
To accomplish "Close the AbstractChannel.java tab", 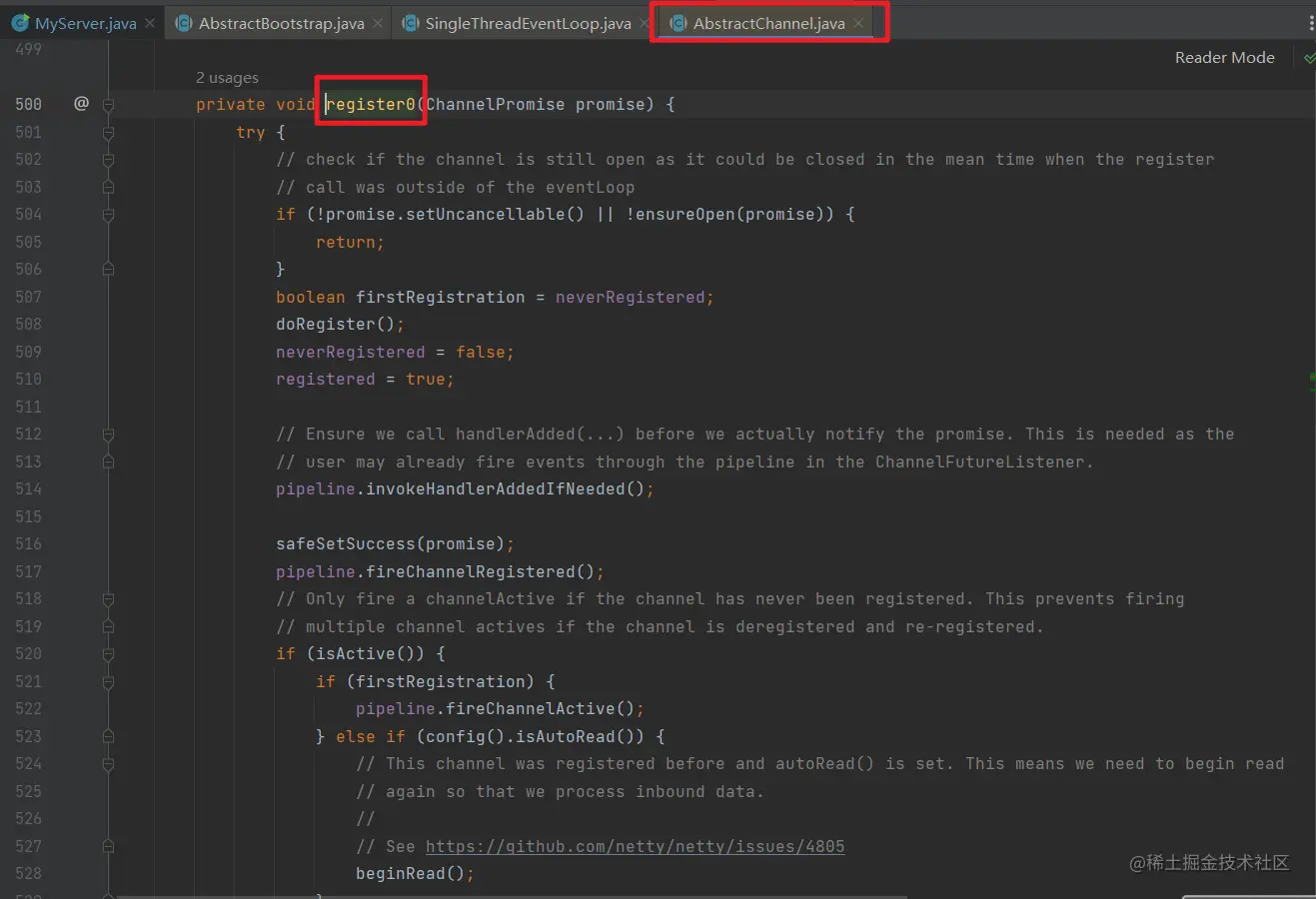I will pos(858,22).
